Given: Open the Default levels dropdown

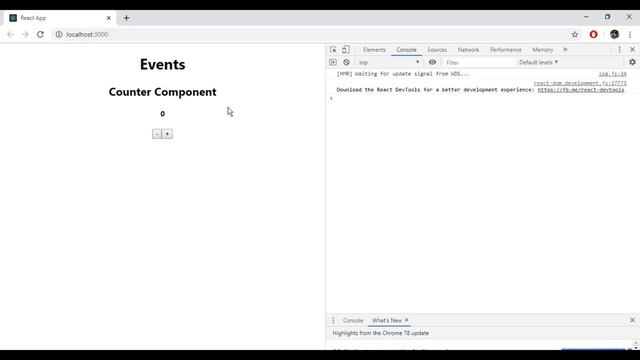Looking at the screenshot, I should pos(538,62).
